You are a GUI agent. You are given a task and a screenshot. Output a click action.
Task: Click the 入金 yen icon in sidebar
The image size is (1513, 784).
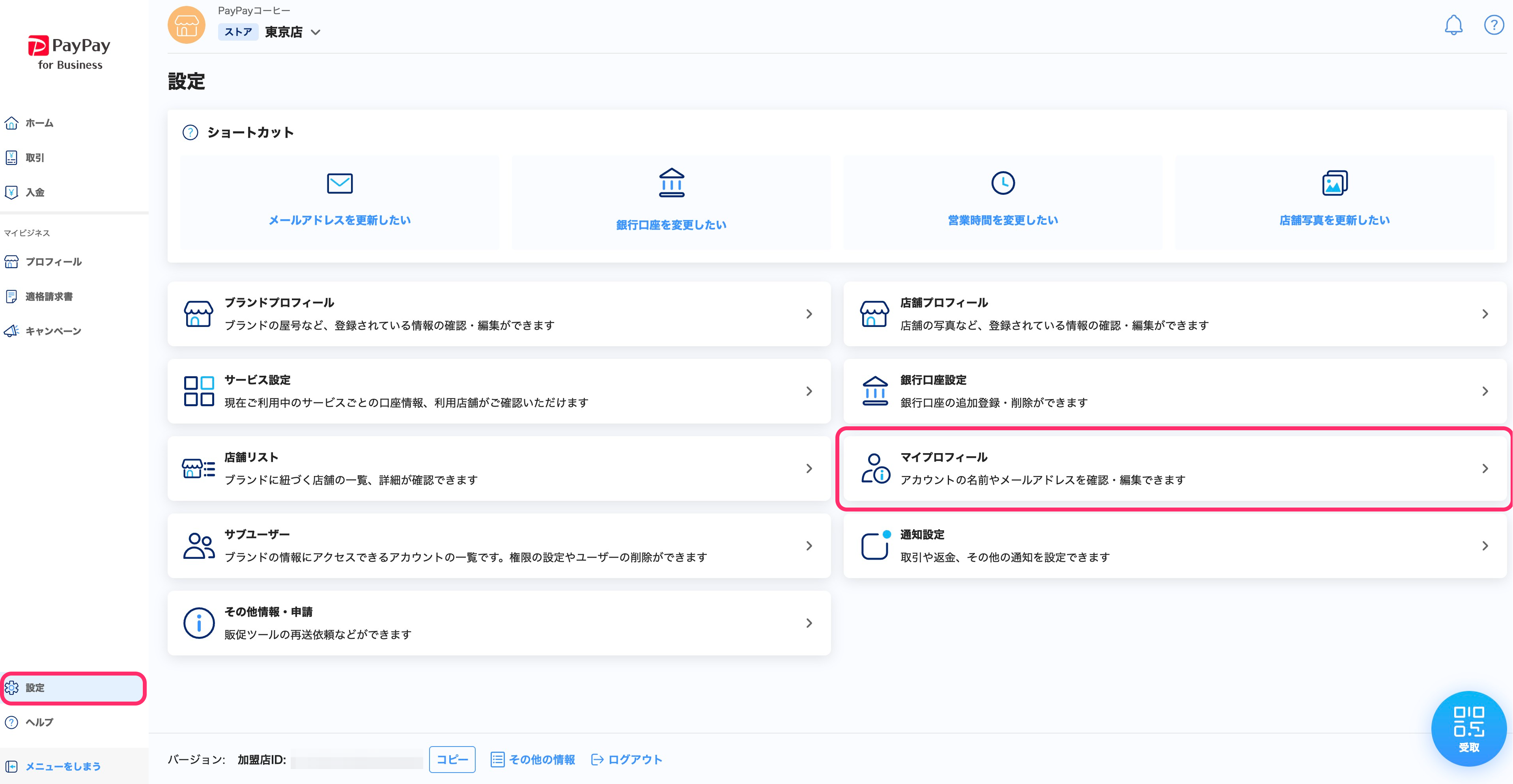[11, 192]
